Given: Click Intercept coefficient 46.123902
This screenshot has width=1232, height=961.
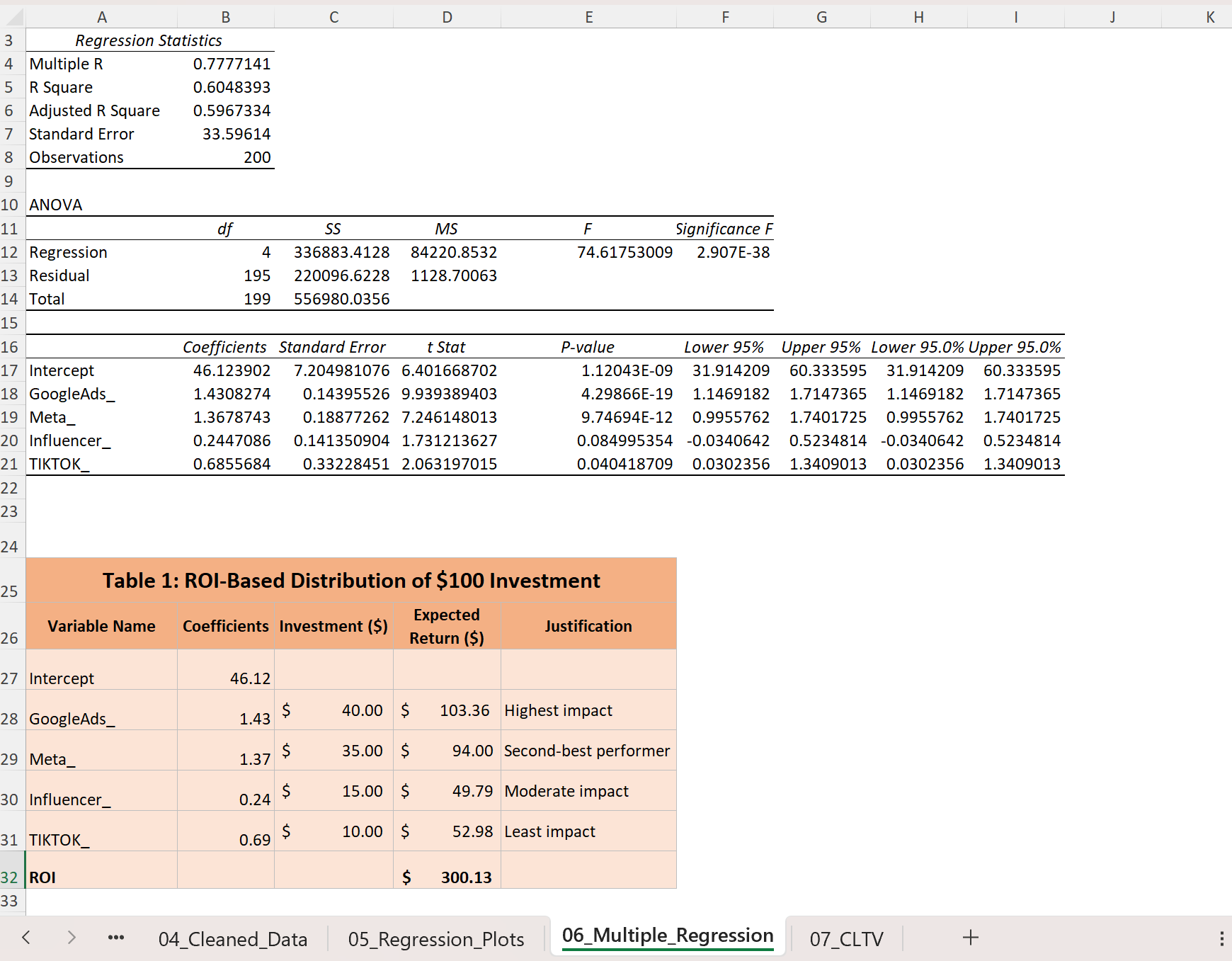Looking at the screenshot, I should (x=226, y=370).
